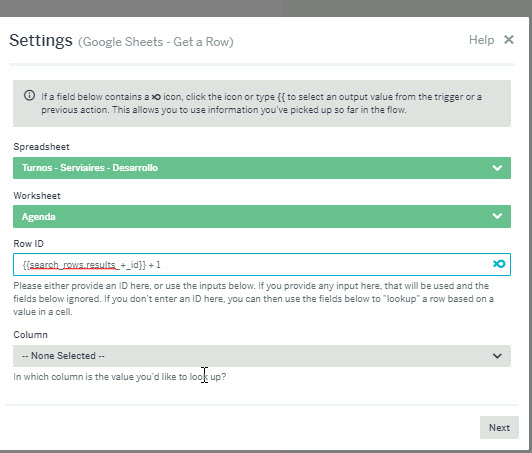The height and width of the screenshot is (453, 532).
Task: Click inside the Row ID input field
Action: [x=262, y=264]
